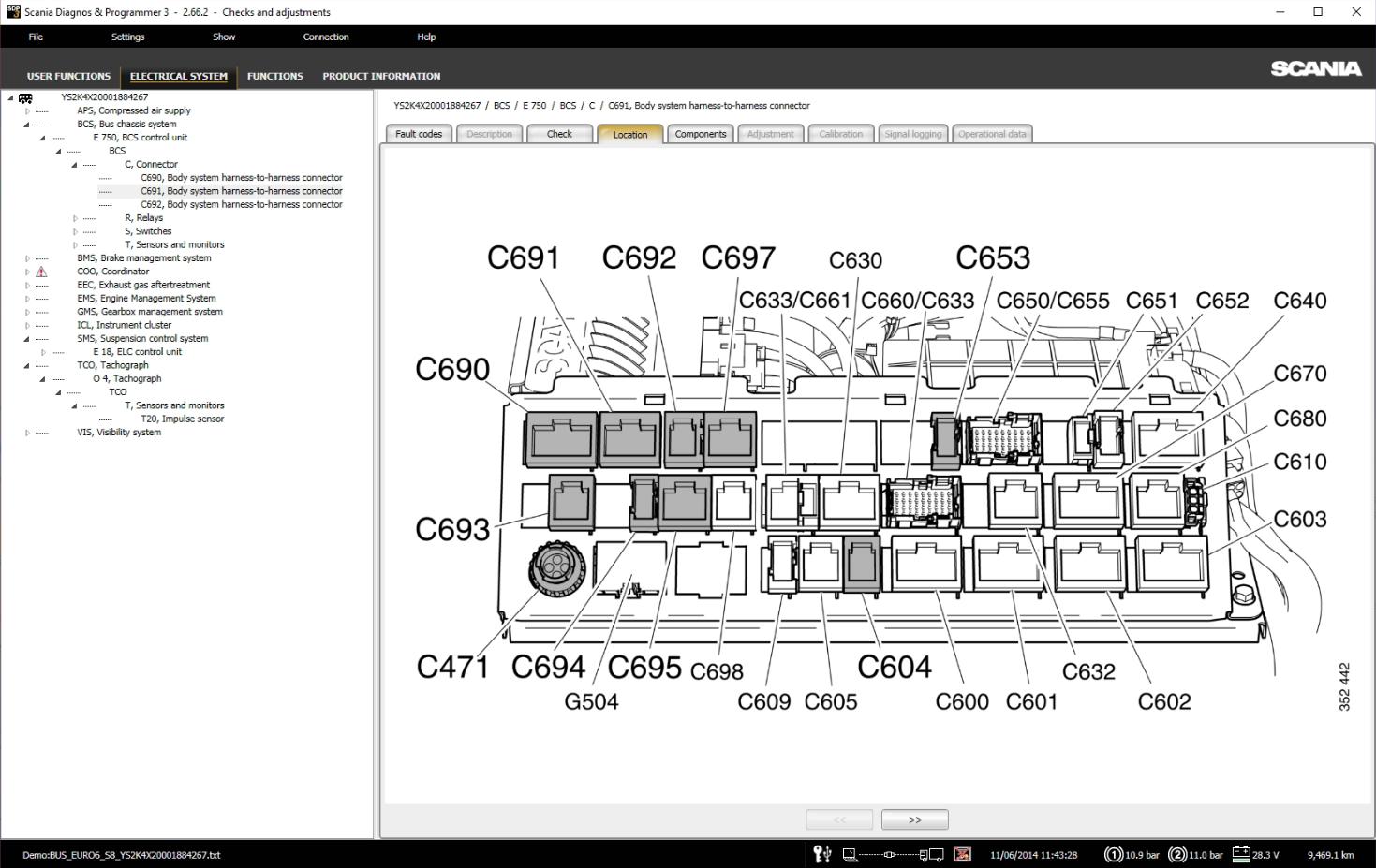Switch to the USER FUNCTIONS section
Image resolution: width=1376 pixels, height=868 pixels.
[68, 77]
